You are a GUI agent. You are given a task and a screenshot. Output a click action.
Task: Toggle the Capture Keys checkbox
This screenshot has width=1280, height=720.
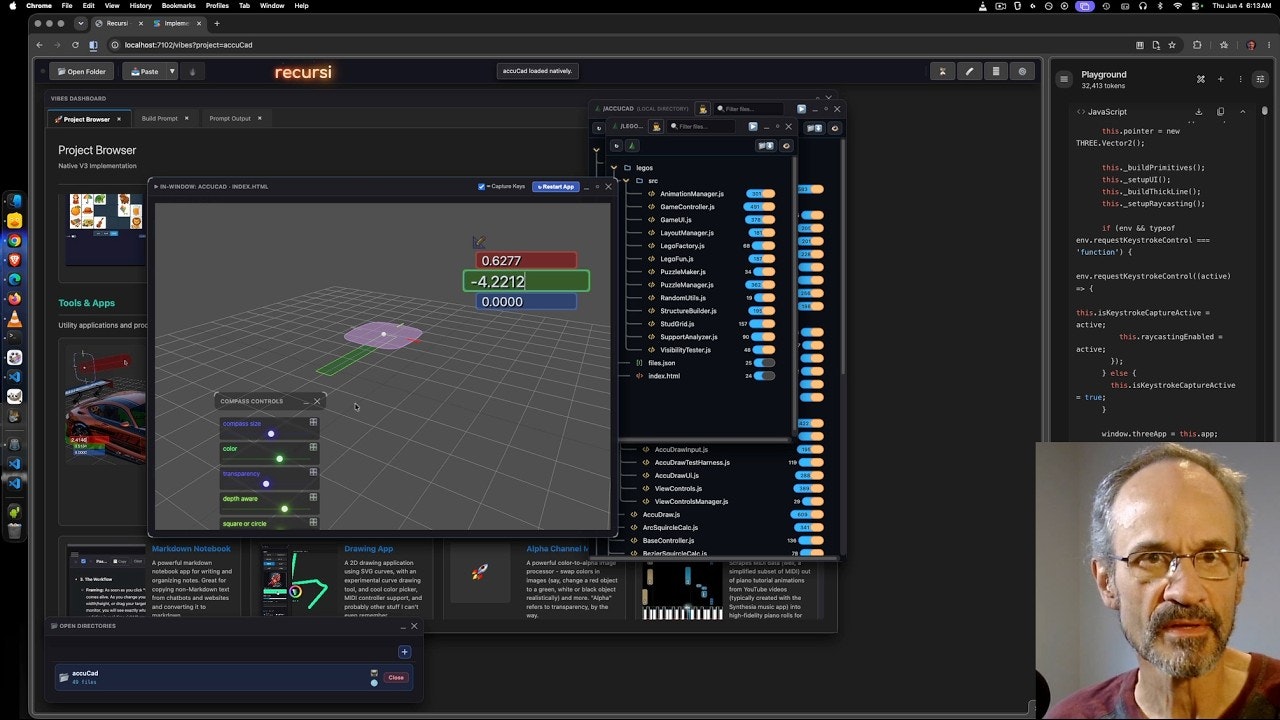tap(482, 186)
